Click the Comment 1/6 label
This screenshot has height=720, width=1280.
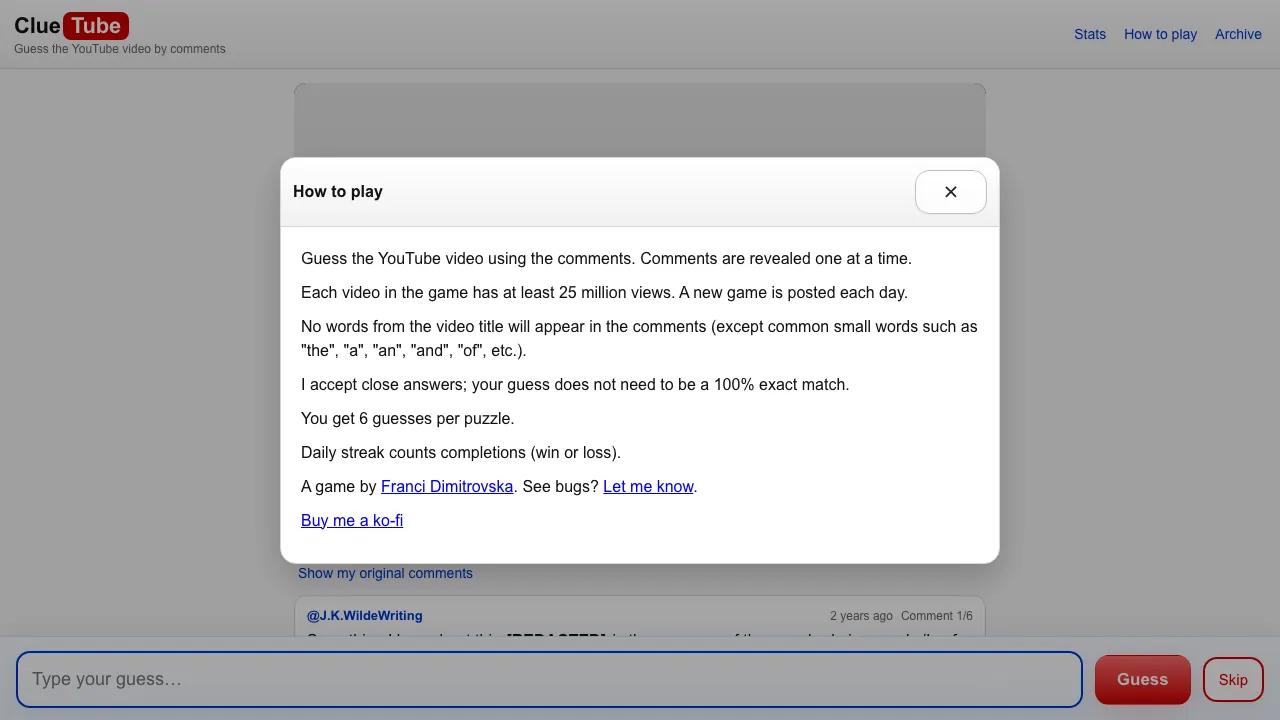(936, 616)
